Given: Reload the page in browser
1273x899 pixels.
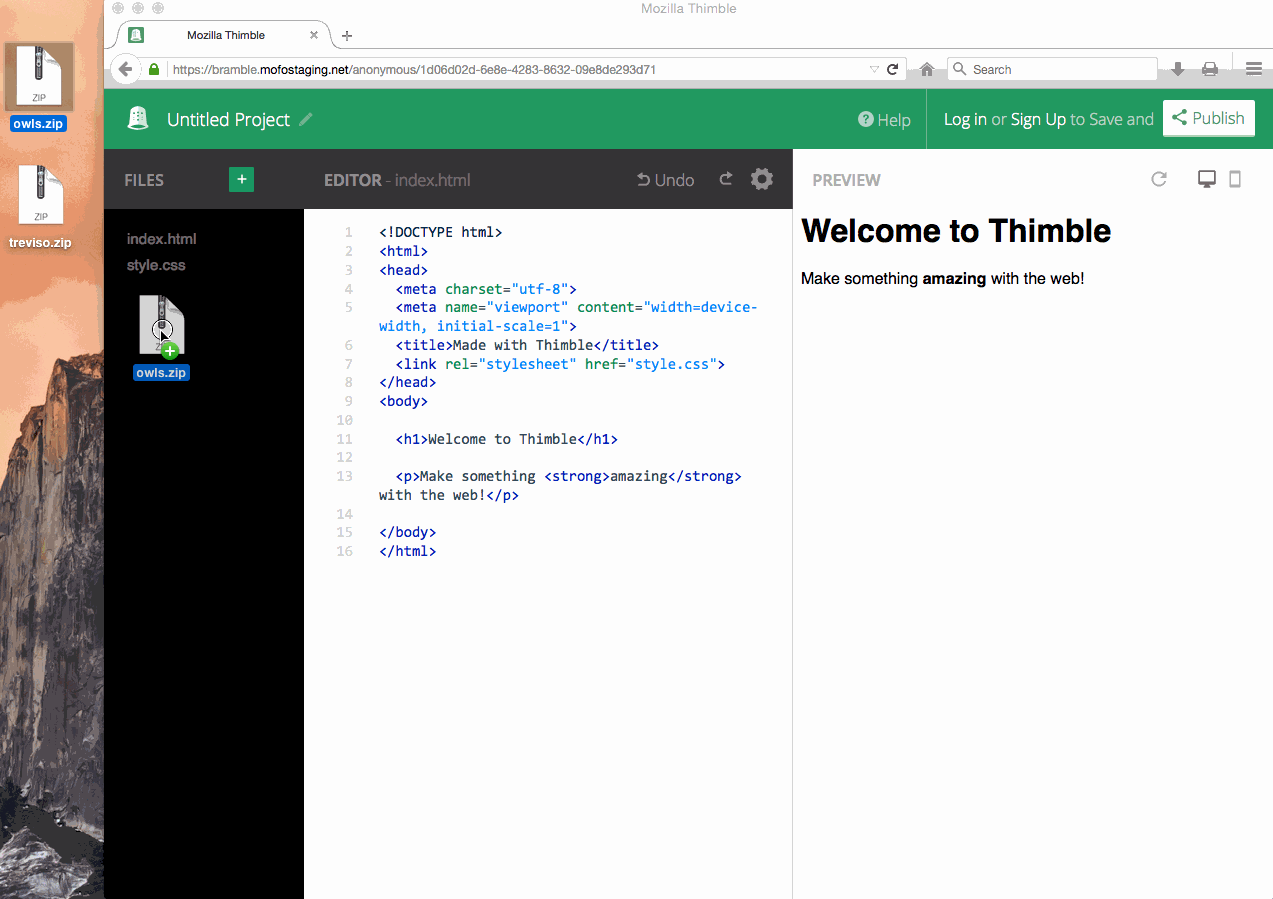Looking at the screenshot, I should pos(892,69).
